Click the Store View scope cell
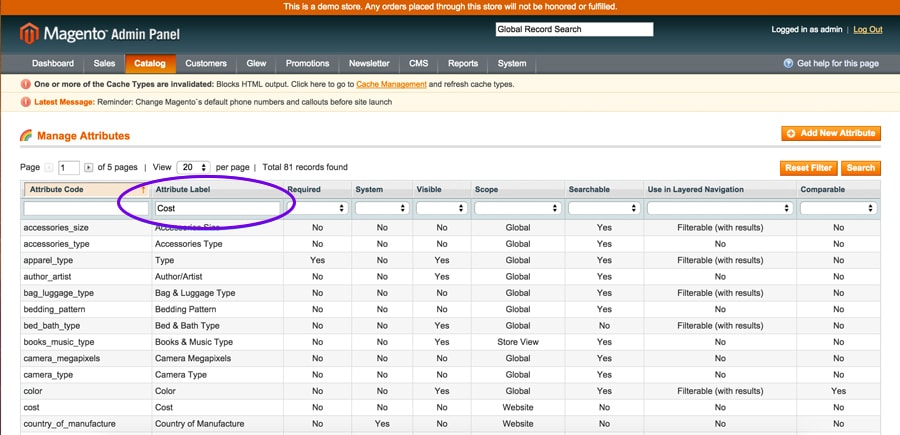This screenshot has height=435, width=900. [x=518, y=342]
